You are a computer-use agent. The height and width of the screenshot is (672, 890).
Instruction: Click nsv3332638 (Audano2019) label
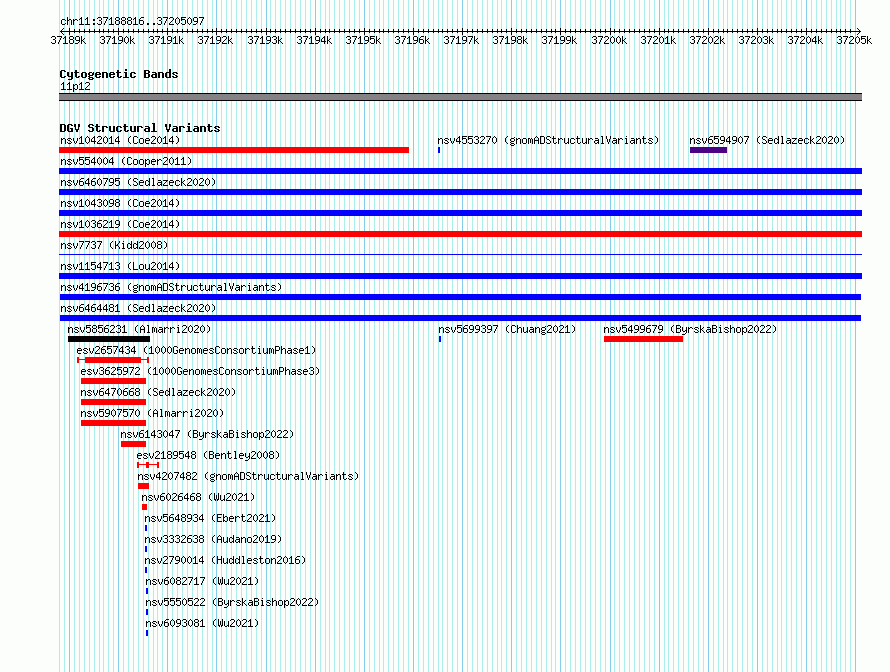[213, 539]
